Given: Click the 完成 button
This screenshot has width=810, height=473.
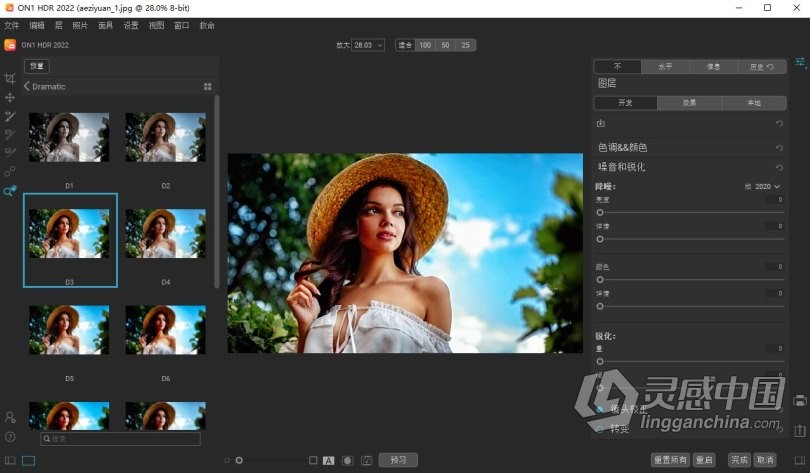Looking at the screenshot, I should [739, 460].
